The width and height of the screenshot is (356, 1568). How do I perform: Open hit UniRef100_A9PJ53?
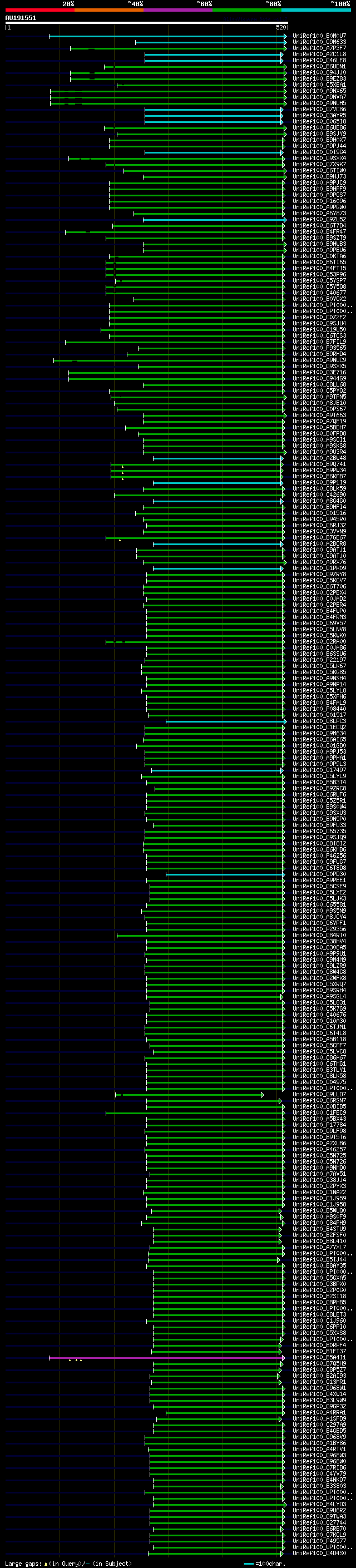pos(319,752)
